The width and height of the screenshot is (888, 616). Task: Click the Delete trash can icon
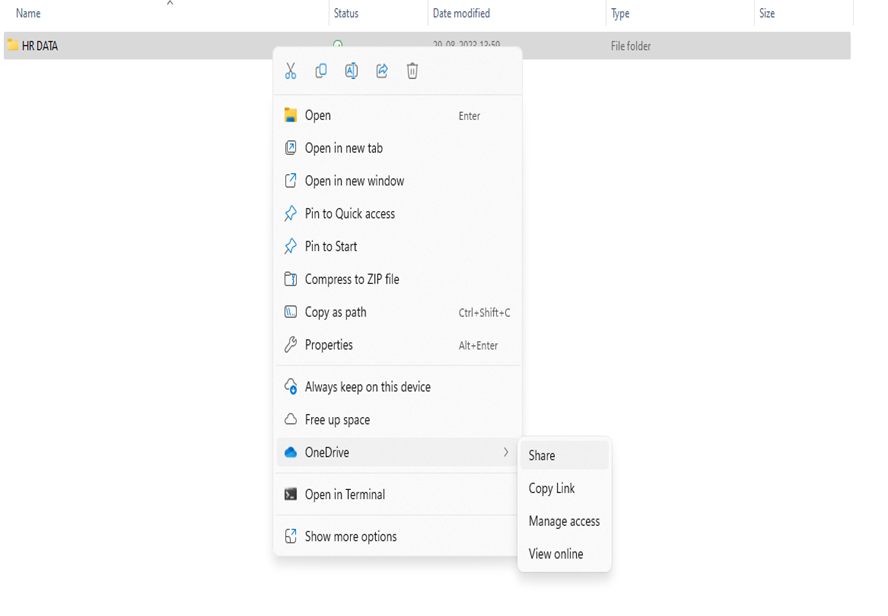coord(412,71)
